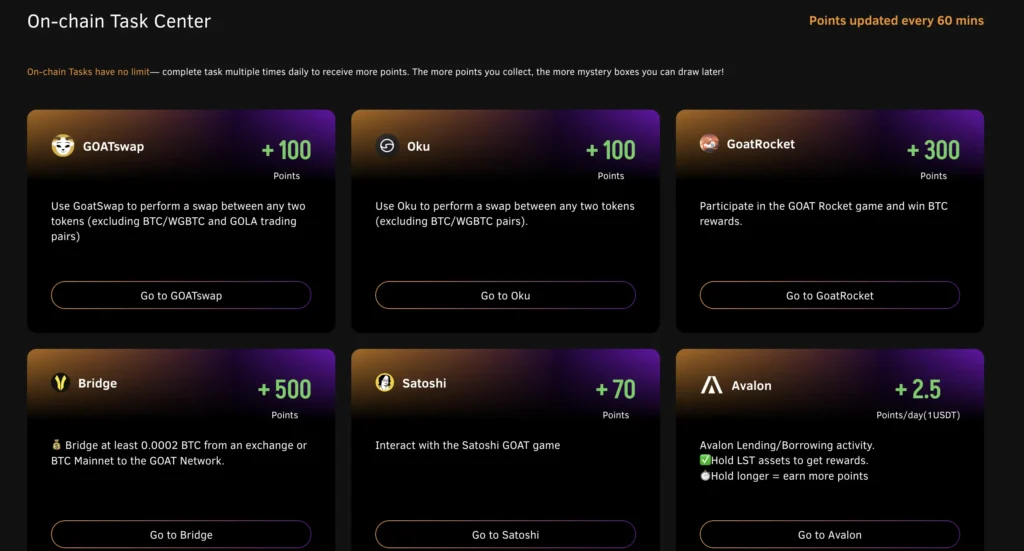The height and width of the screenshot is (551, 1024).
Task: Select the Go to Bridge button
Action: pos(181,534)
